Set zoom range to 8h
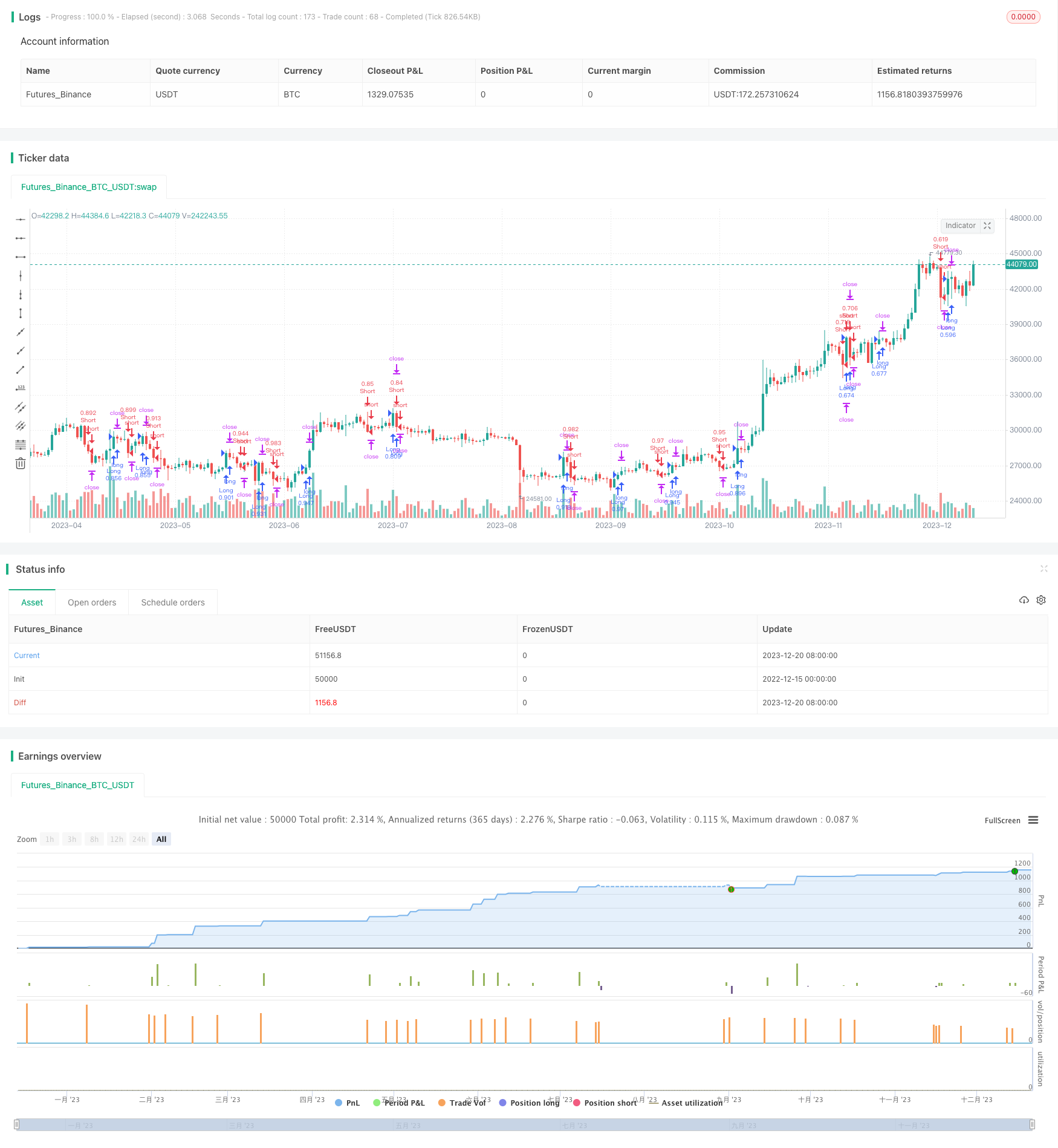The image size is (1058, 1148). [94, 839]
